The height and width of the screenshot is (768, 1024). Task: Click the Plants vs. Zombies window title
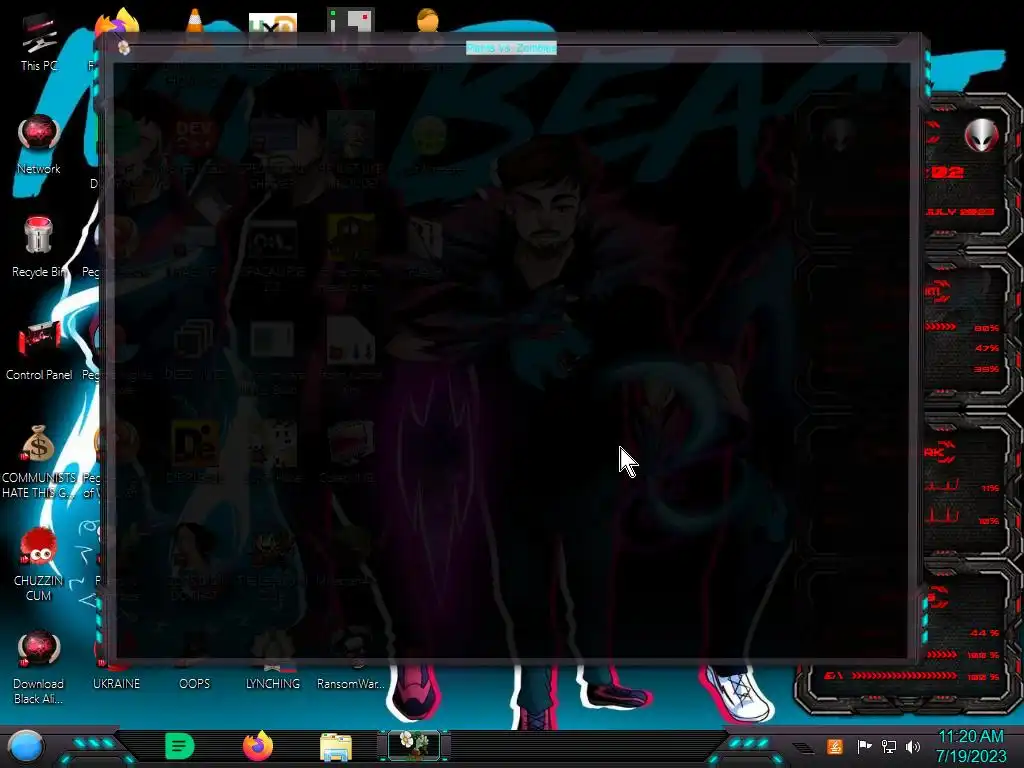511,48
